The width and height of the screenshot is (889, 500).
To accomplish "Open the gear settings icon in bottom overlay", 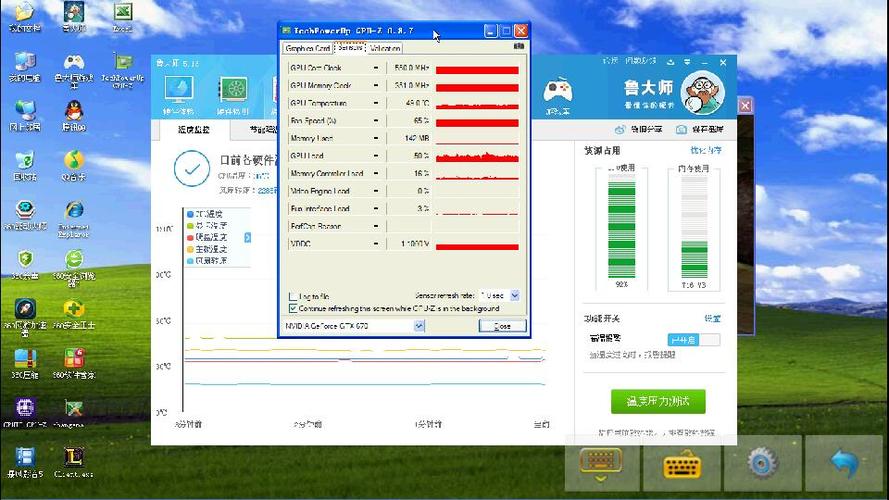I will pyautogui.click(x=762, y=463).
